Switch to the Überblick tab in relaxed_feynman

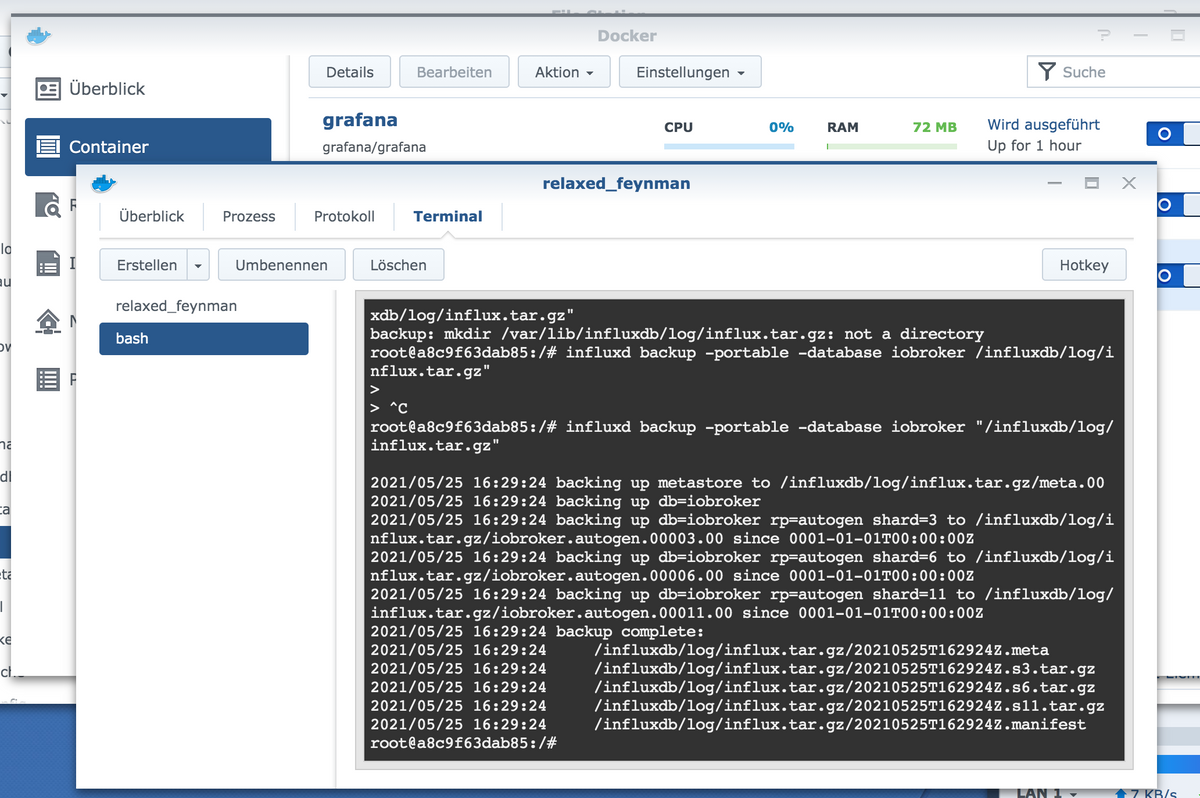[x=152, y=216]
